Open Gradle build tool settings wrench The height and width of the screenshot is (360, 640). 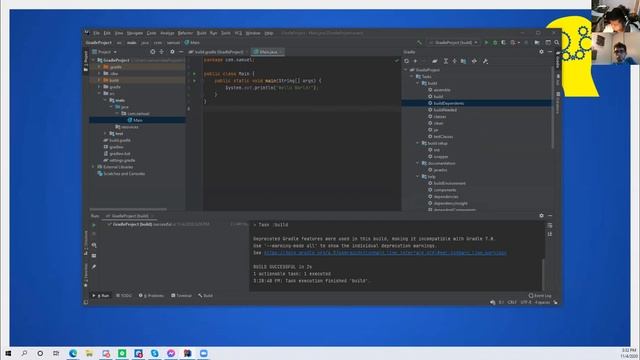click(x=485, y=61)
